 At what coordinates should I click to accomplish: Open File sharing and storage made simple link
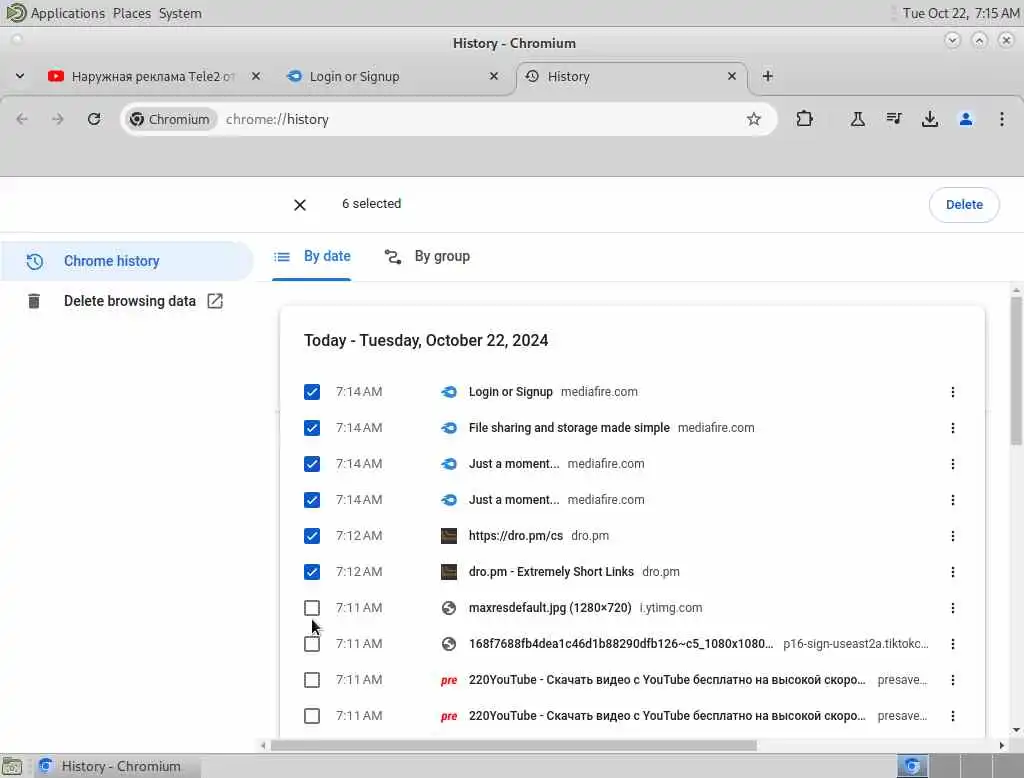[569, 428]
